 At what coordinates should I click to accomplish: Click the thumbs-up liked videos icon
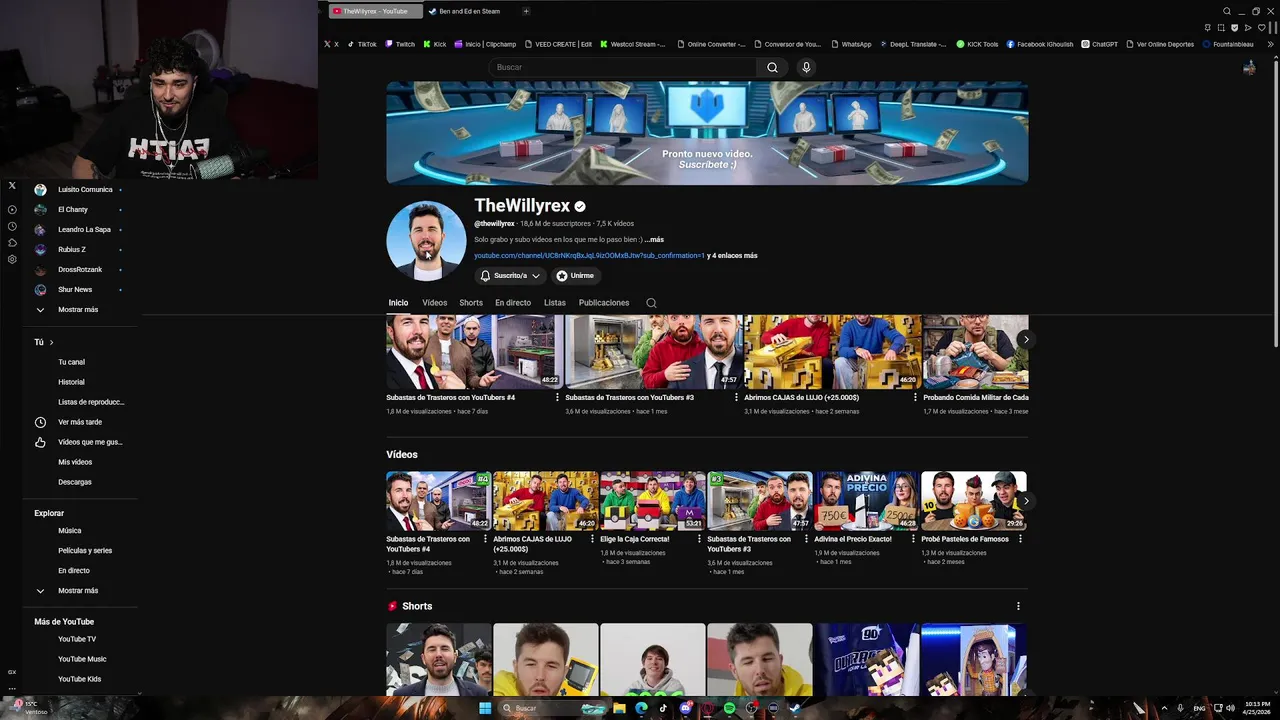coord(40,442)
